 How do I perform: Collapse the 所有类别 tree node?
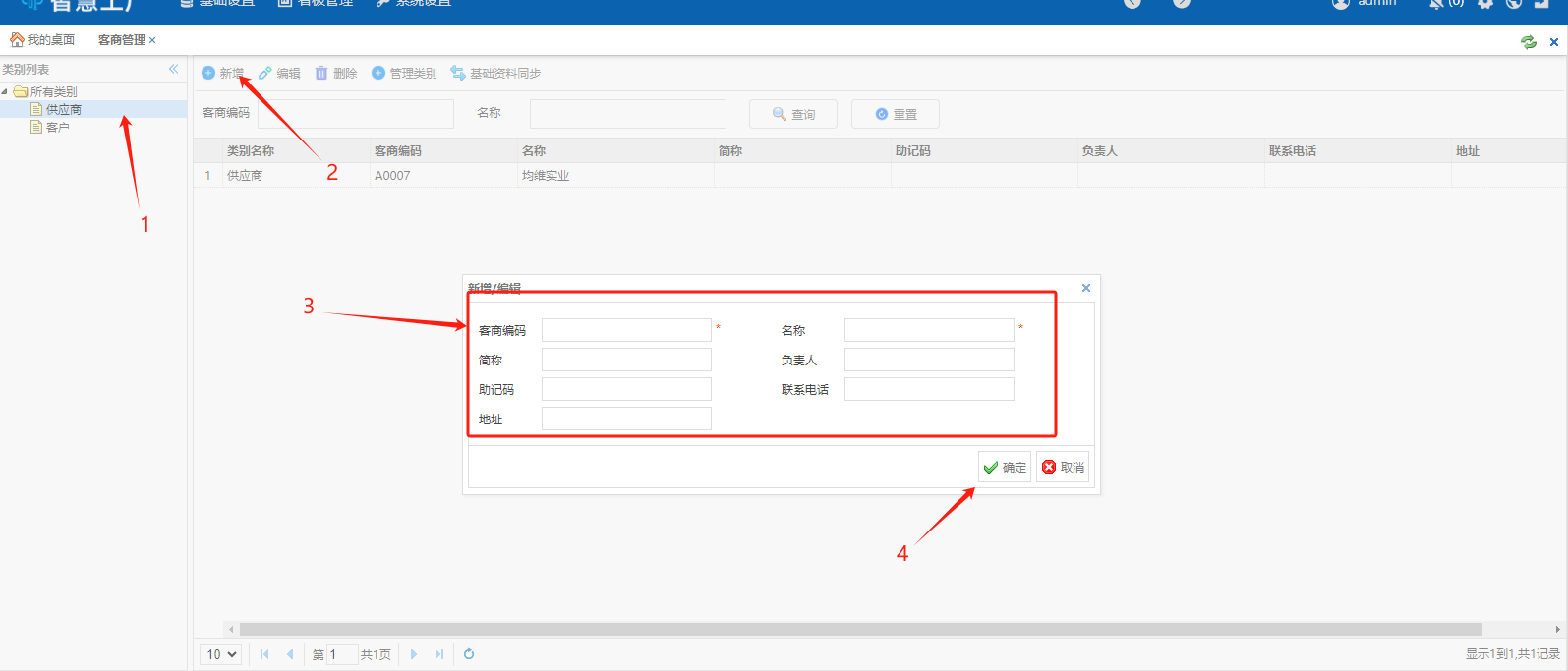point(5,91)
